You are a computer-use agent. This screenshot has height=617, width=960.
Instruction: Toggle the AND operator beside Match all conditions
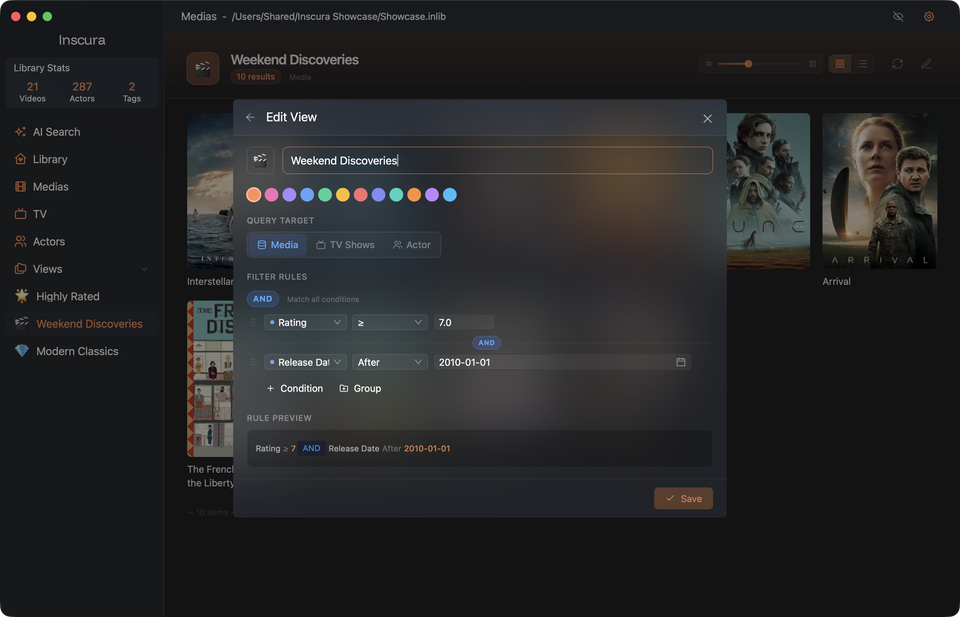(x=263, y=299)
